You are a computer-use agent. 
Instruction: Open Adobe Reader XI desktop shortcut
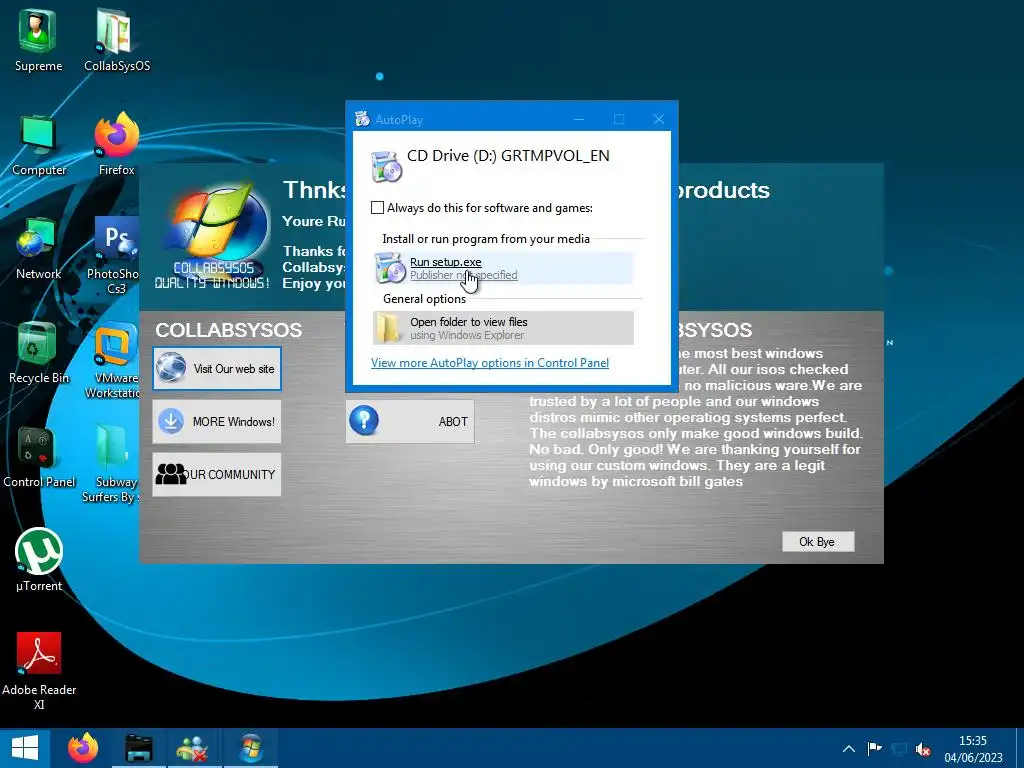coord(39,671)
